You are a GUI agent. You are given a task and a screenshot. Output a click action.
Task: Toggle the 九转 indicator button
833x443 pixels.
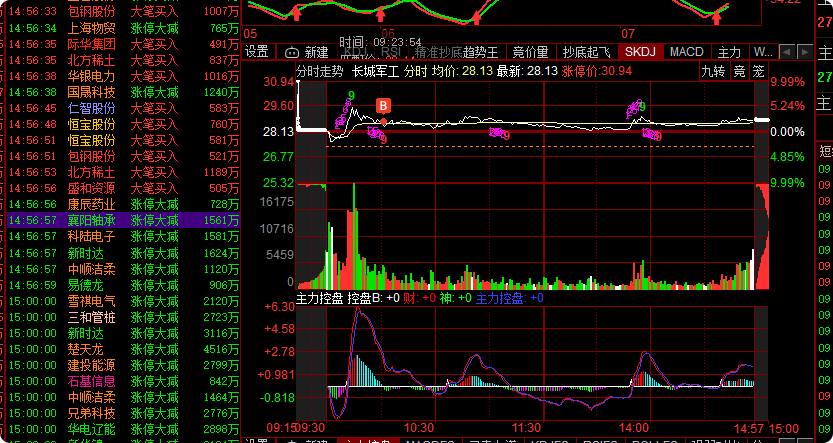(x=713, y=71)
